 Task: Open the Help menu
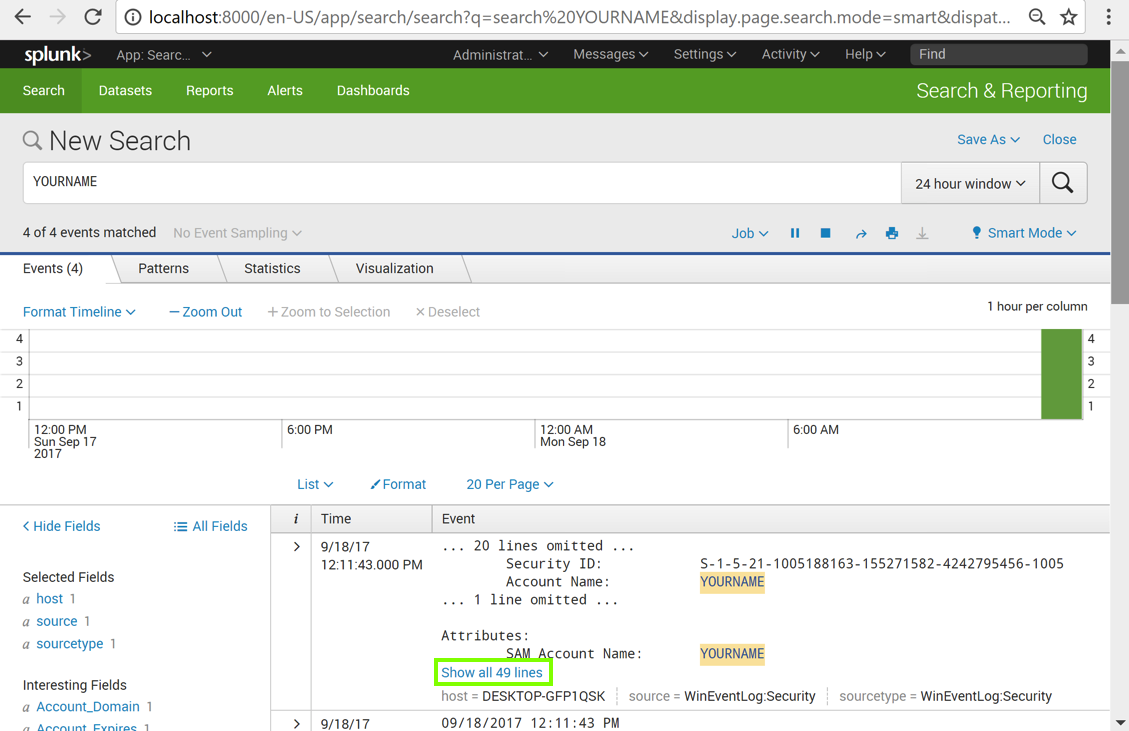865,54
